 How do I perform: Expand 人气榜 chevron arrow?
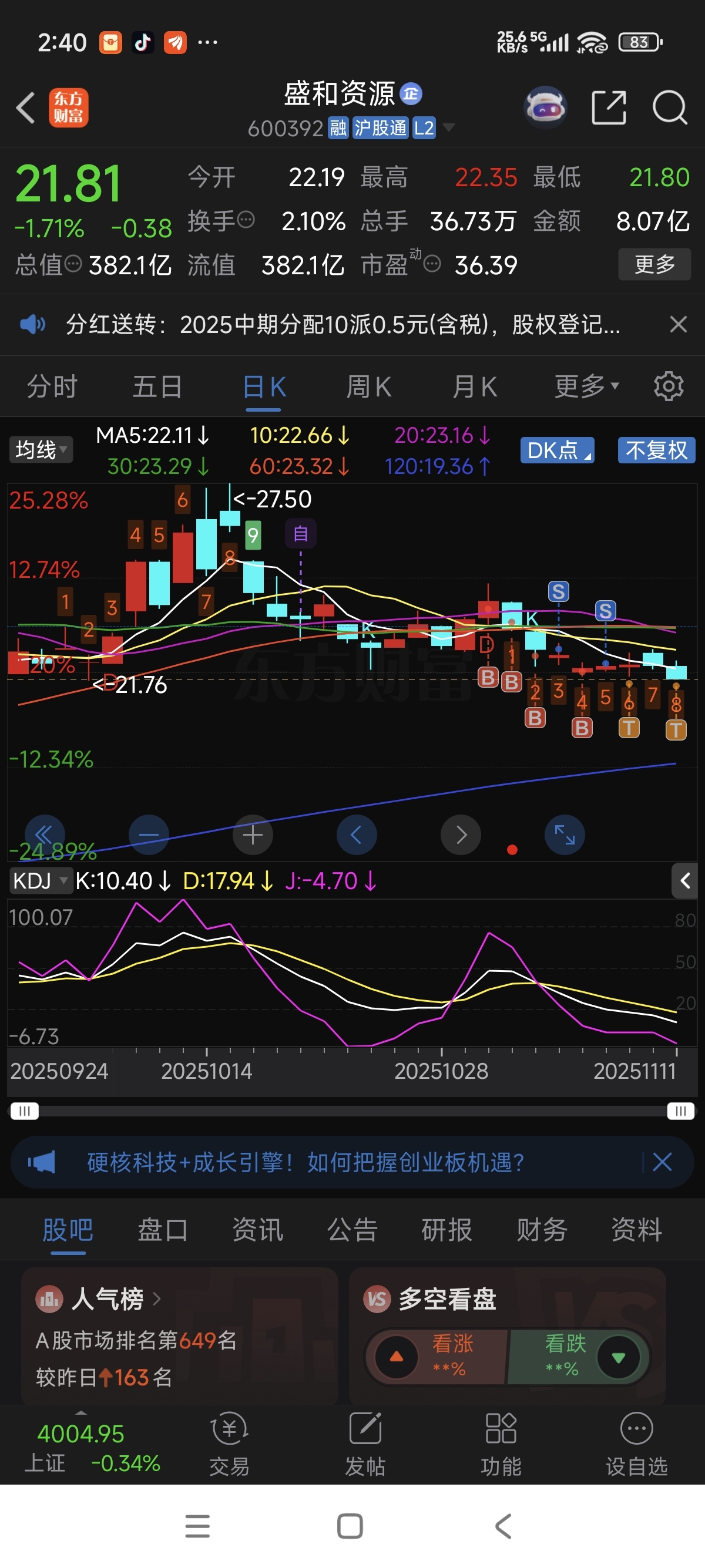pos(157,1300)
